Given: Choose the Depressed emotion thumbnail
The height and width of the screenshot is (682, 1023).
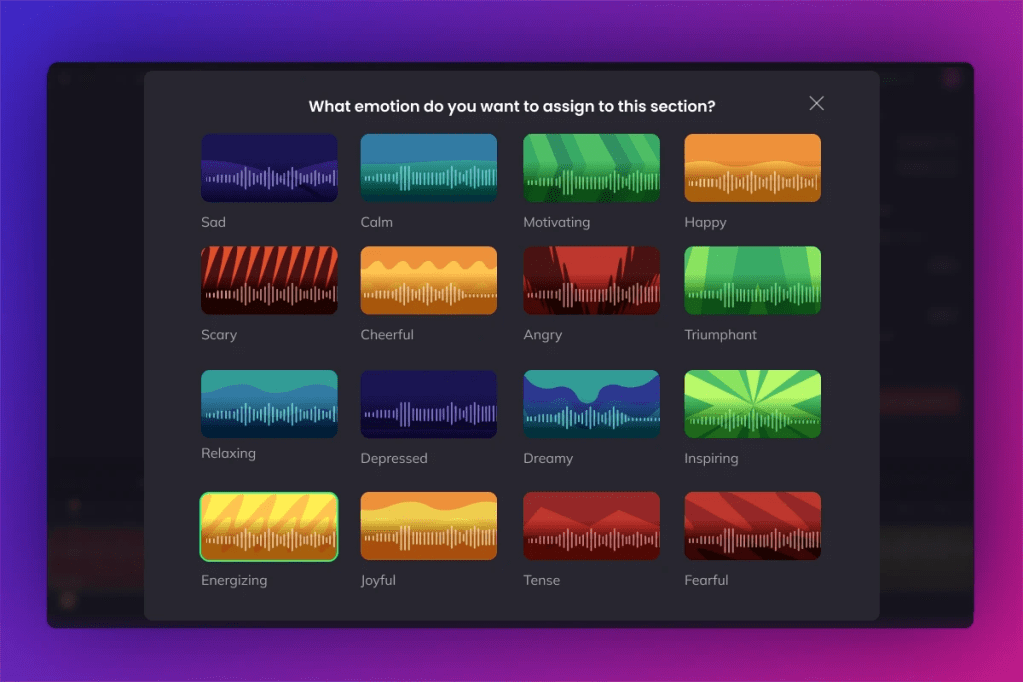Looking at the screenshot, I should 428,404.
